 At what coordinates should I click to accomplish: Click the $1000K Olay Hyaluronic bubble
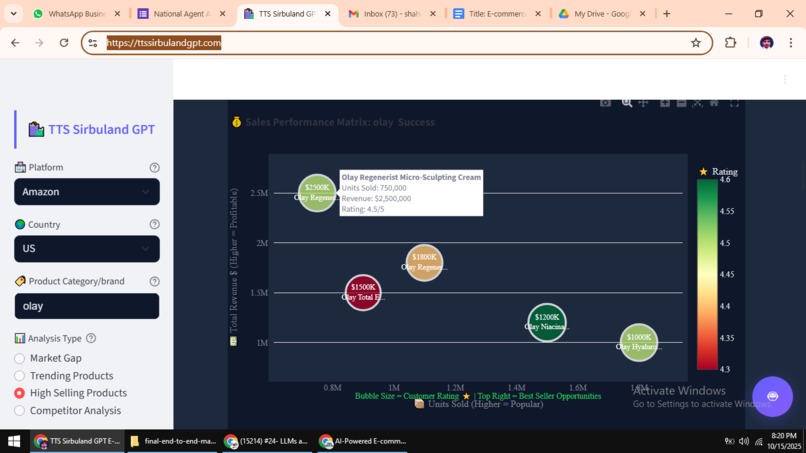[638, 342]
